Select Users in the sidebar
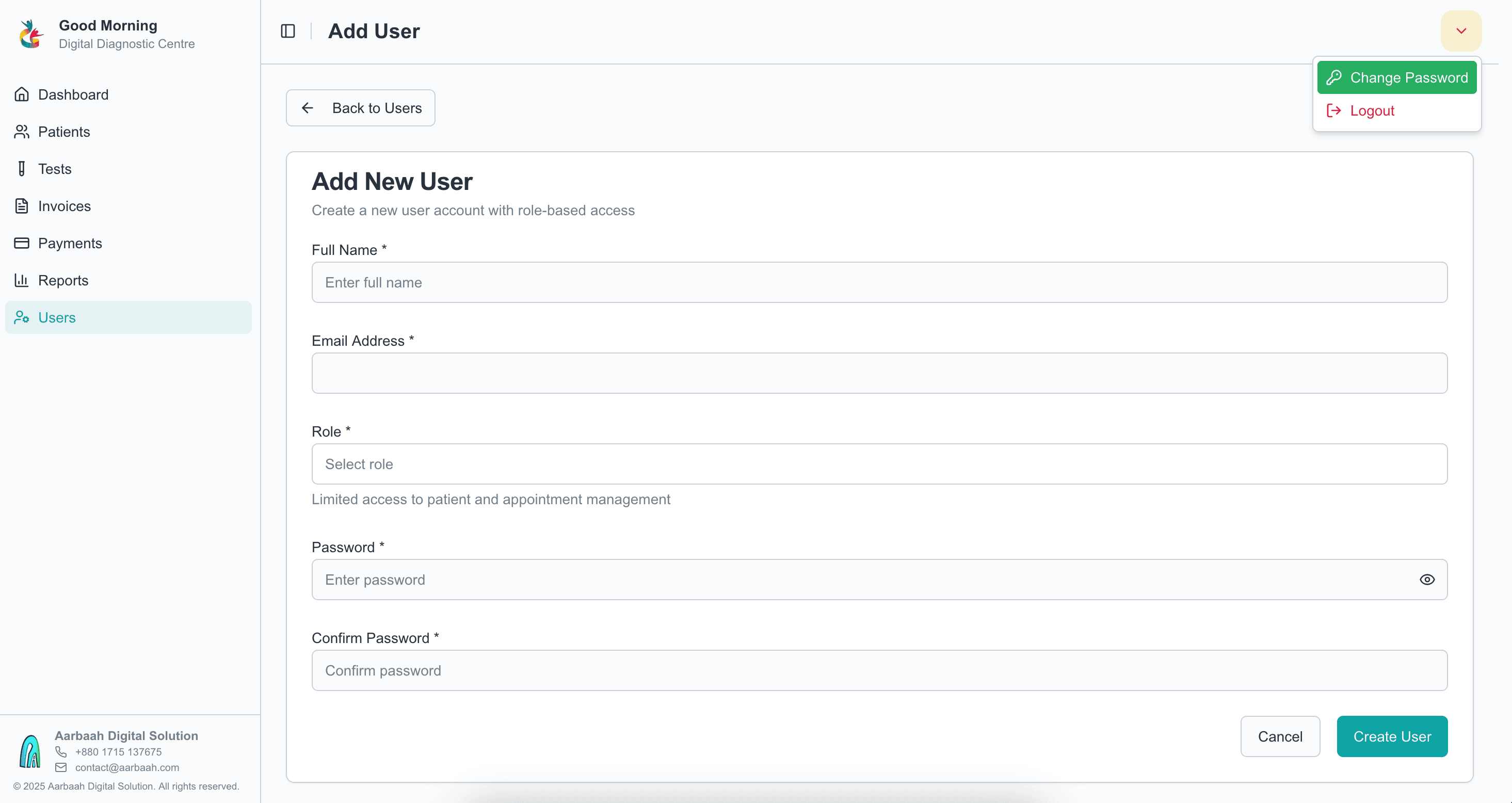This screenshot has width=1512, height=803. click(128, 317)
